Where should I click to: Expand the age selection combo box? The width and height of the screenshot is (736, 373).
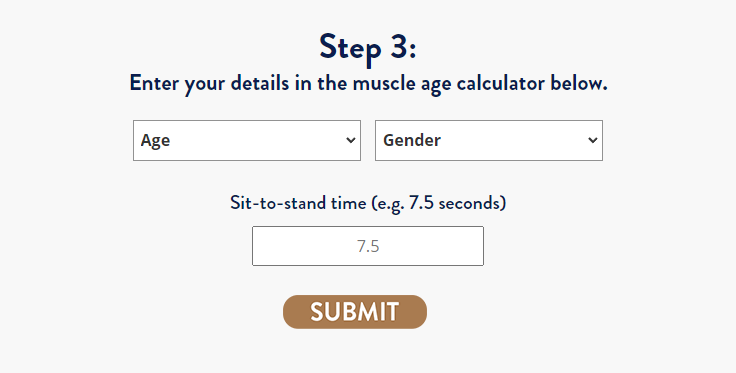pyautogui.click(x=247, y=140)
